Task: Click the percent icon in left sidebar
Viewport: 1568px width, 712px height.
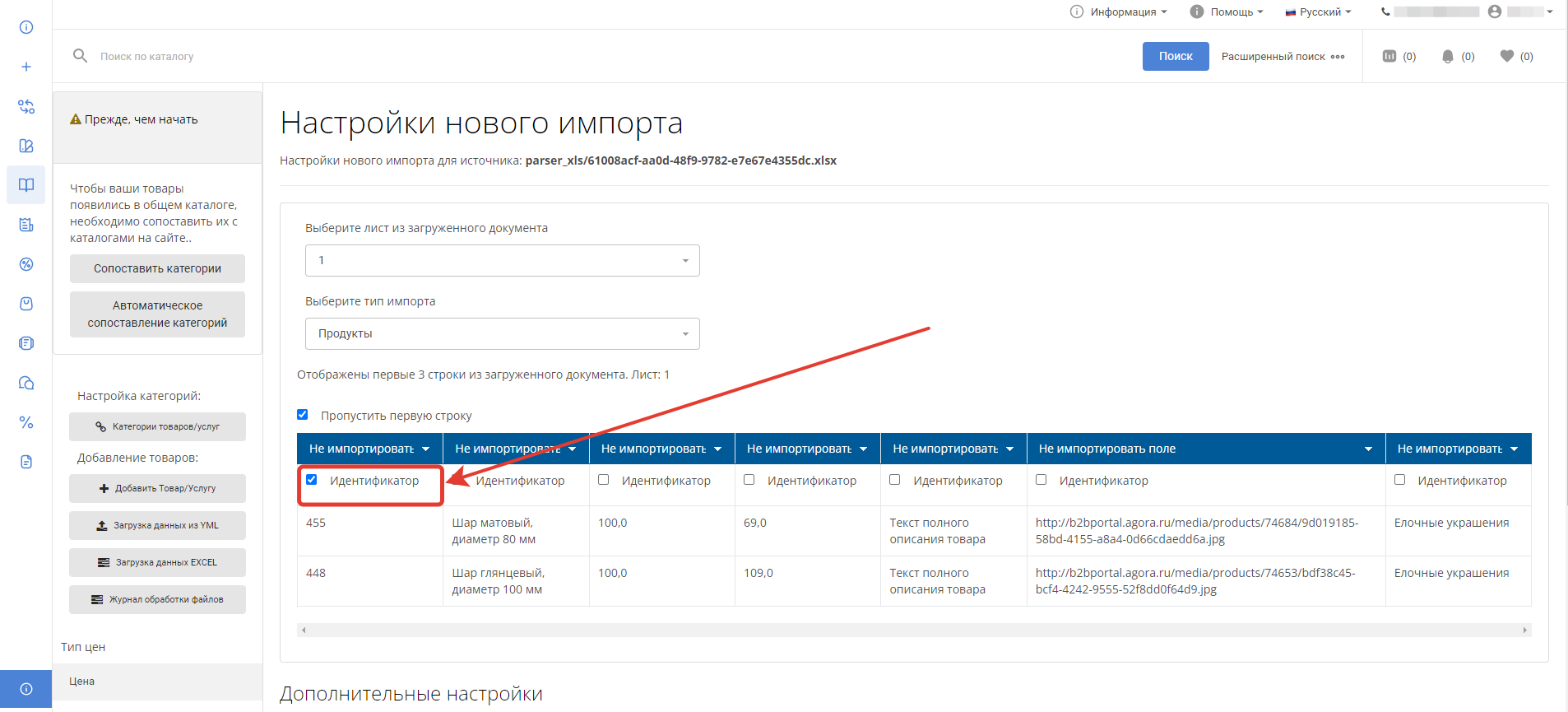Action: pos(26,422)
